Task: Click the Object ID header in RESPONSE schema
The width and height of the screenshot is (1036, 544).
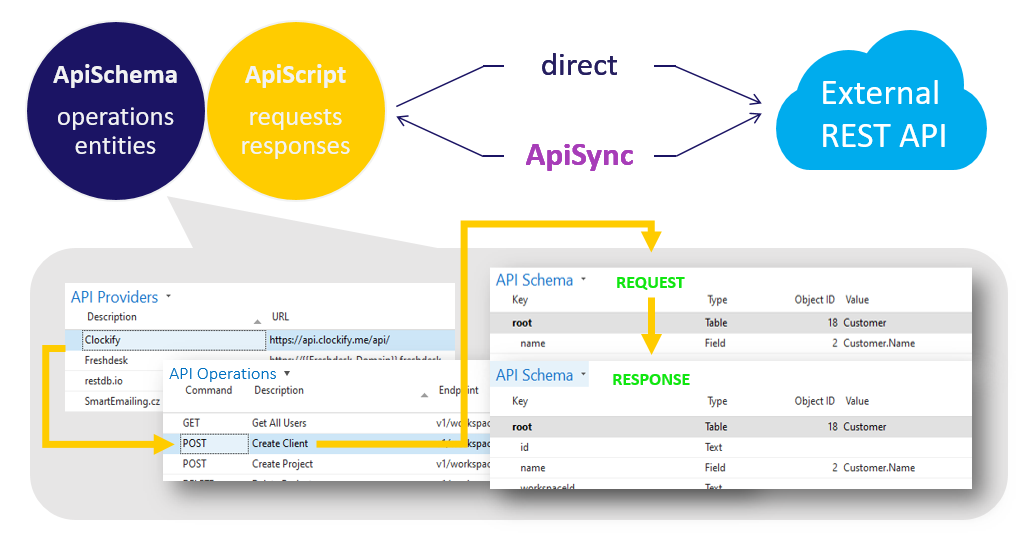Action: (x=814, y=401)
